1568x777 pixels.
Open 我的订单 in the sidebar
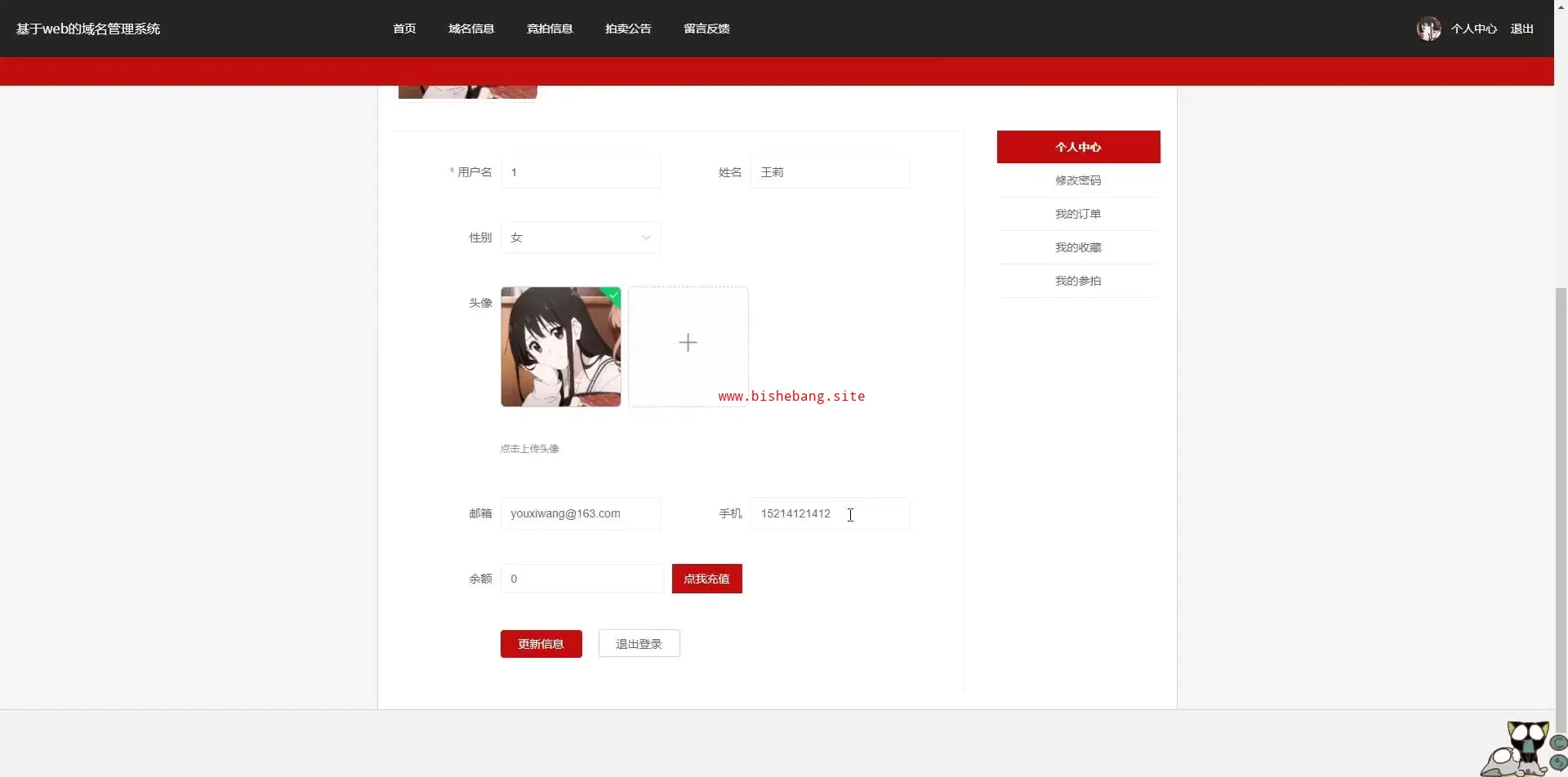pyautogui.click(x=1078, y=214)
